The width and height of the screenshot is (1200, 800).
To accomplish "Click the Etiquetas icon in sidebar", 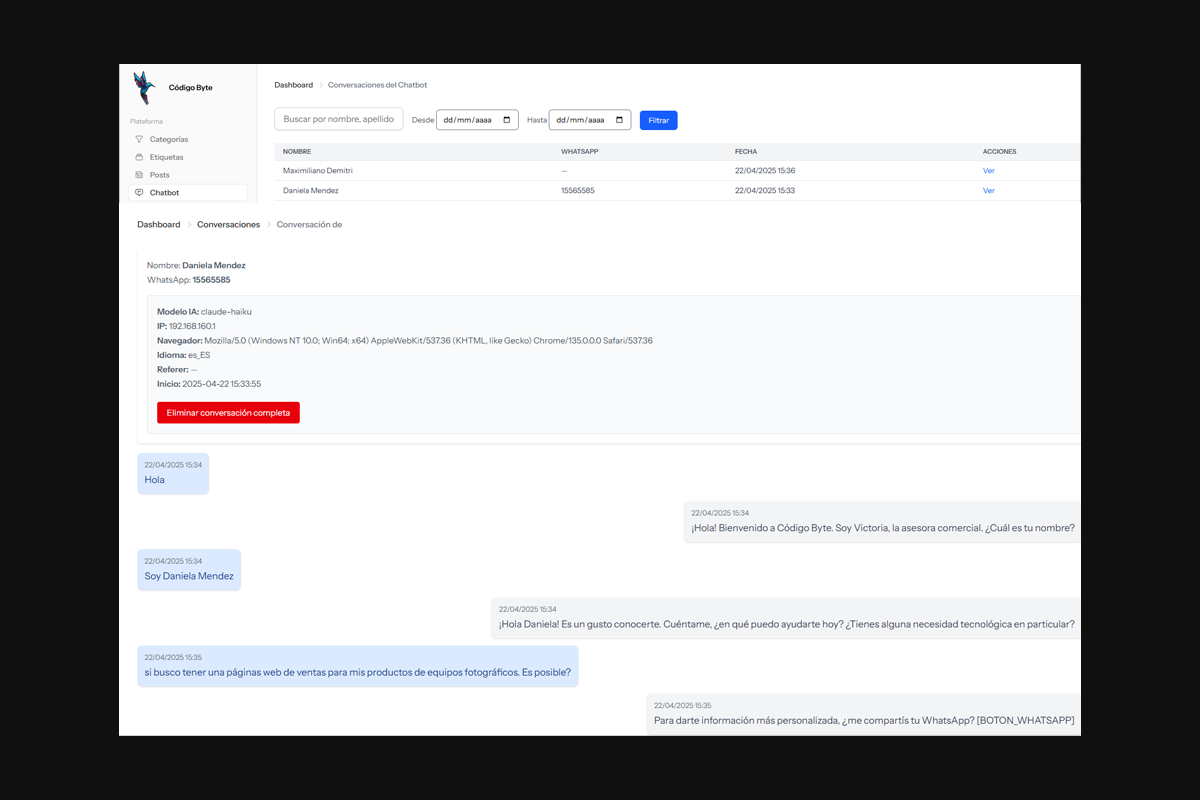I will 139,157.
